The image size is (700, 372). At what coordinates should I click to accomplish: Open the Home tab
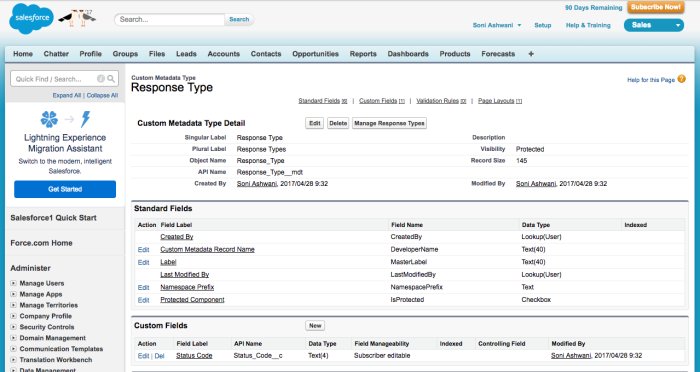coord(23,54)
